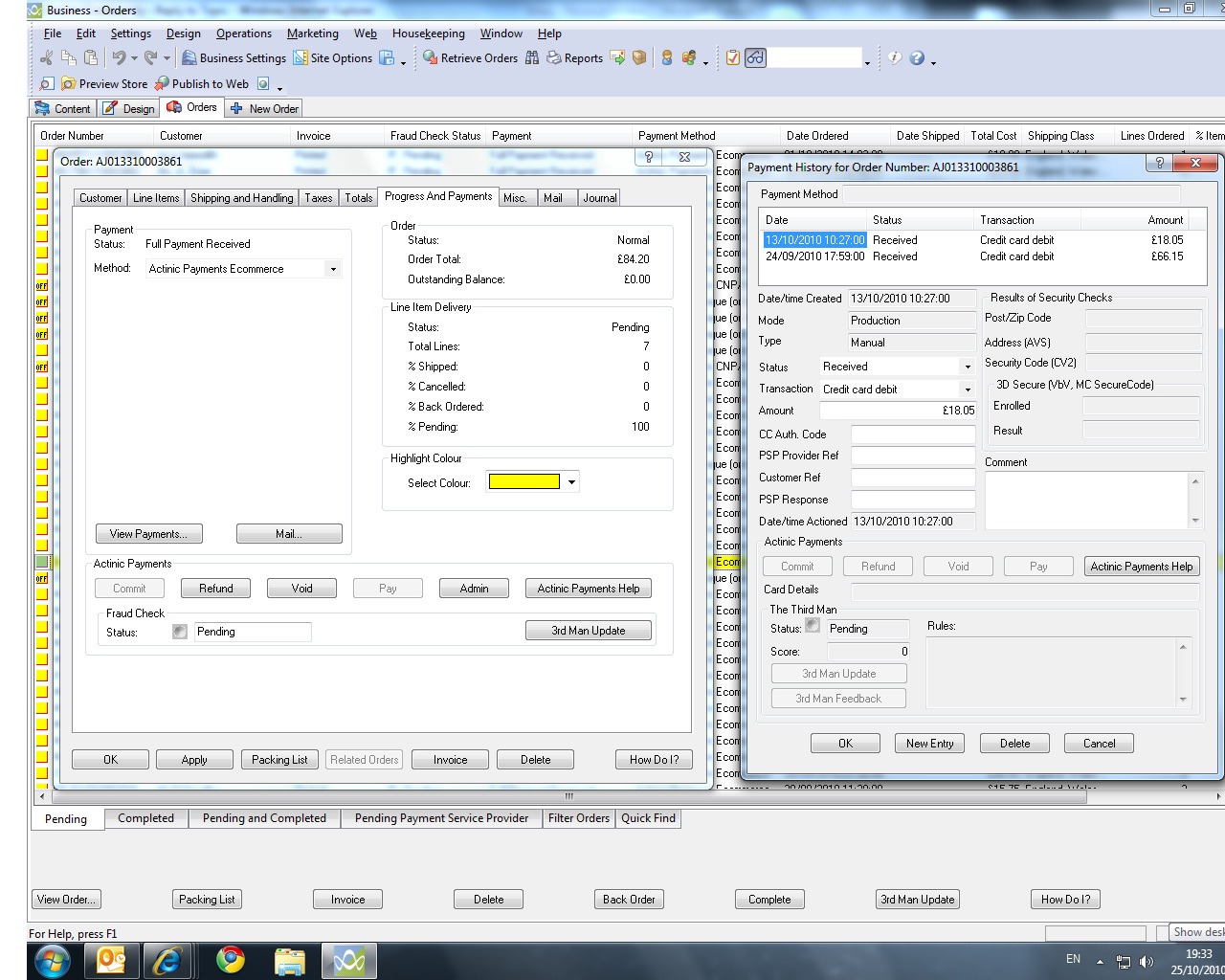Switch to the Line Items tab
1225x980 pixels.
tap(156, 198)
